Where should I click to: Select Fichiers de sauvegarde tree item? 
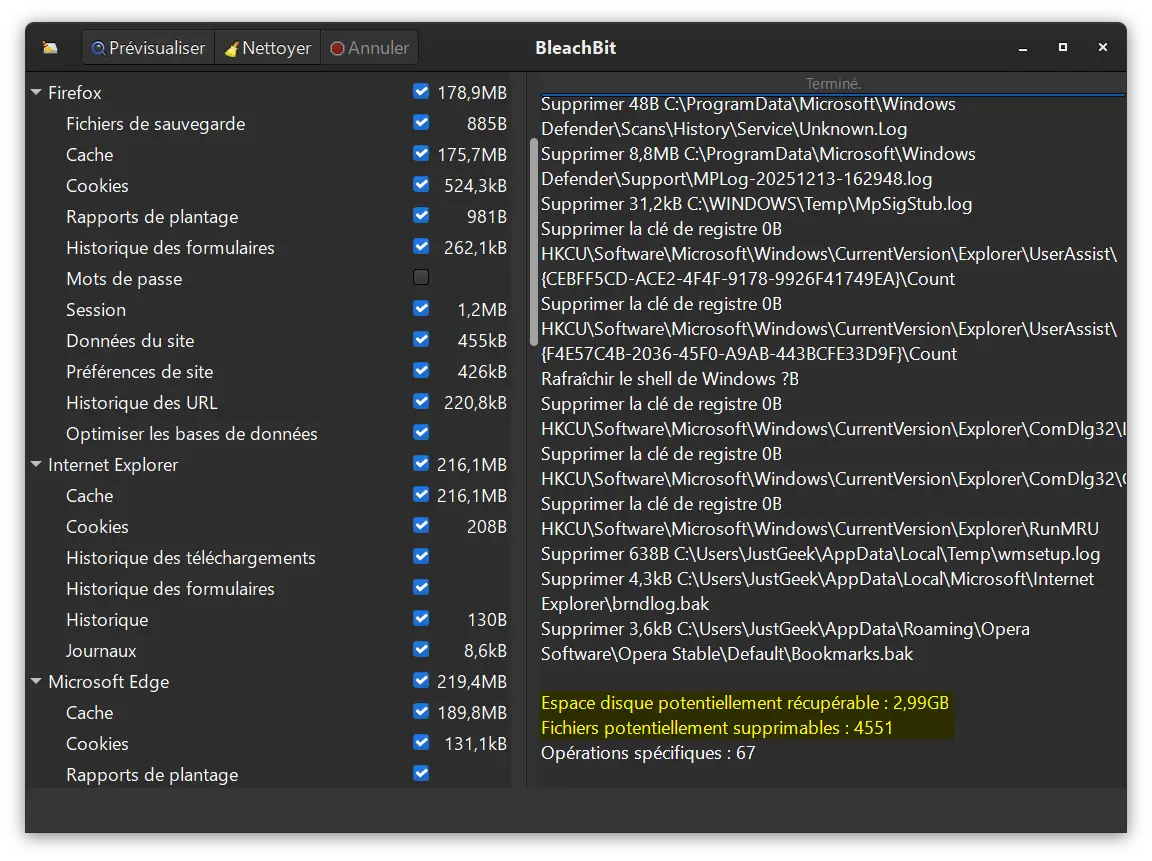156,123
